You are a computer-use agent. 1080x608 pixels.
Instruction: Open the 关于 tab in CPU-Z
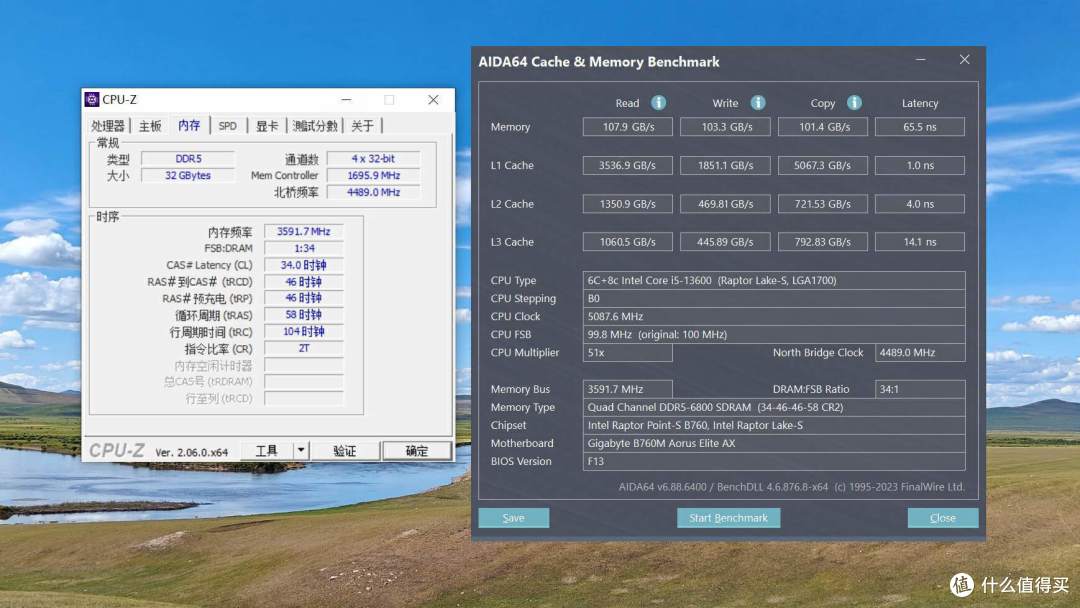tap(362, 126)
